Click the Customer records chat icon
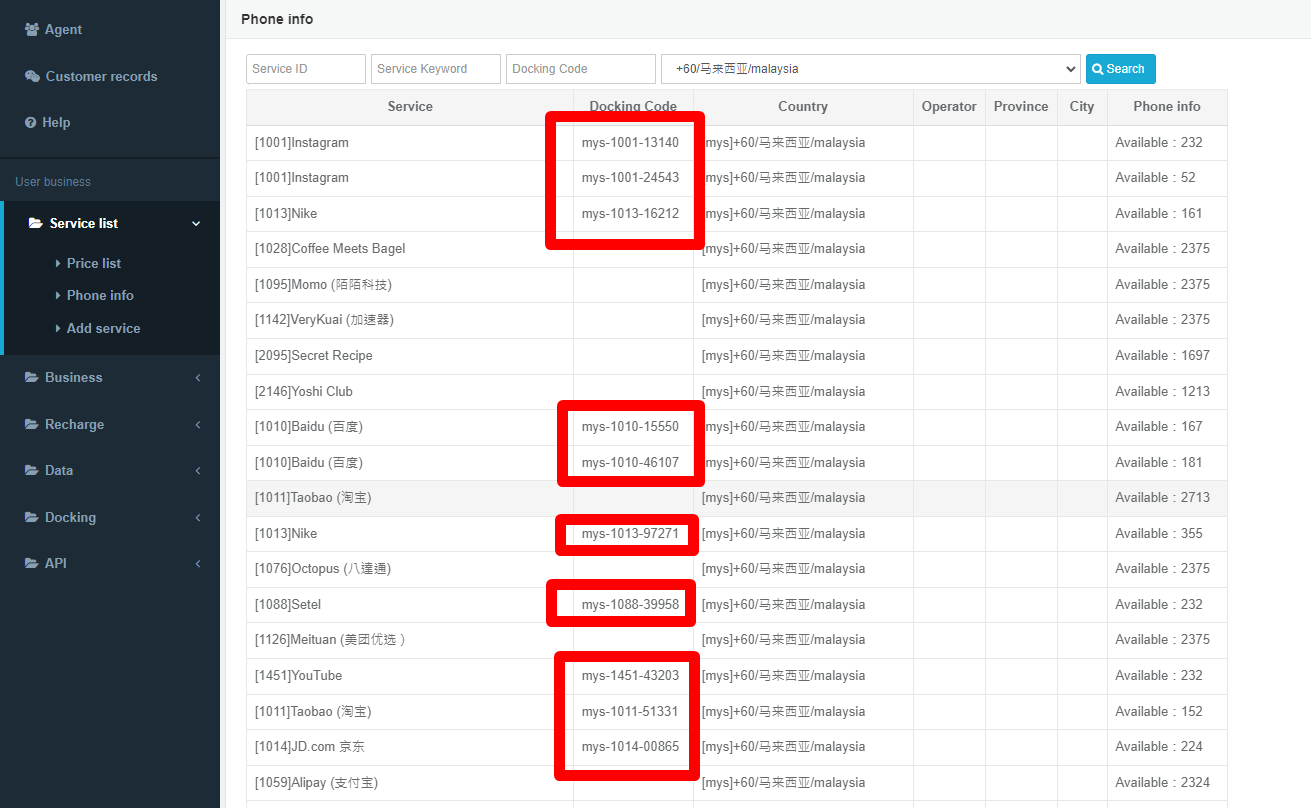The height and width of the screenshot is (808, 1311). pyautogui.click(x=32, y=76)
